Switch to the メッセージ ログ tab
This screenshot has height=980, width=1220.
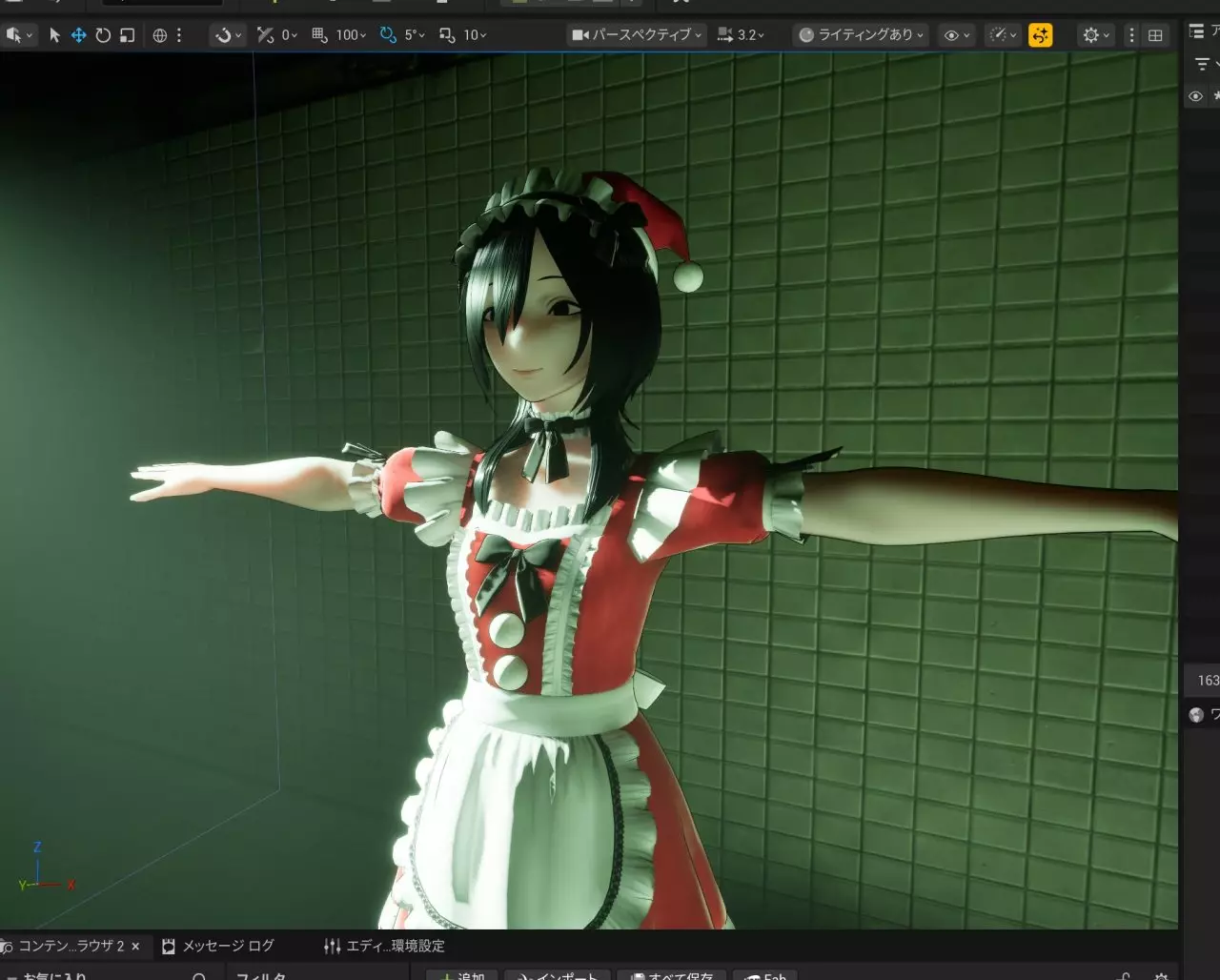[218, 946]
